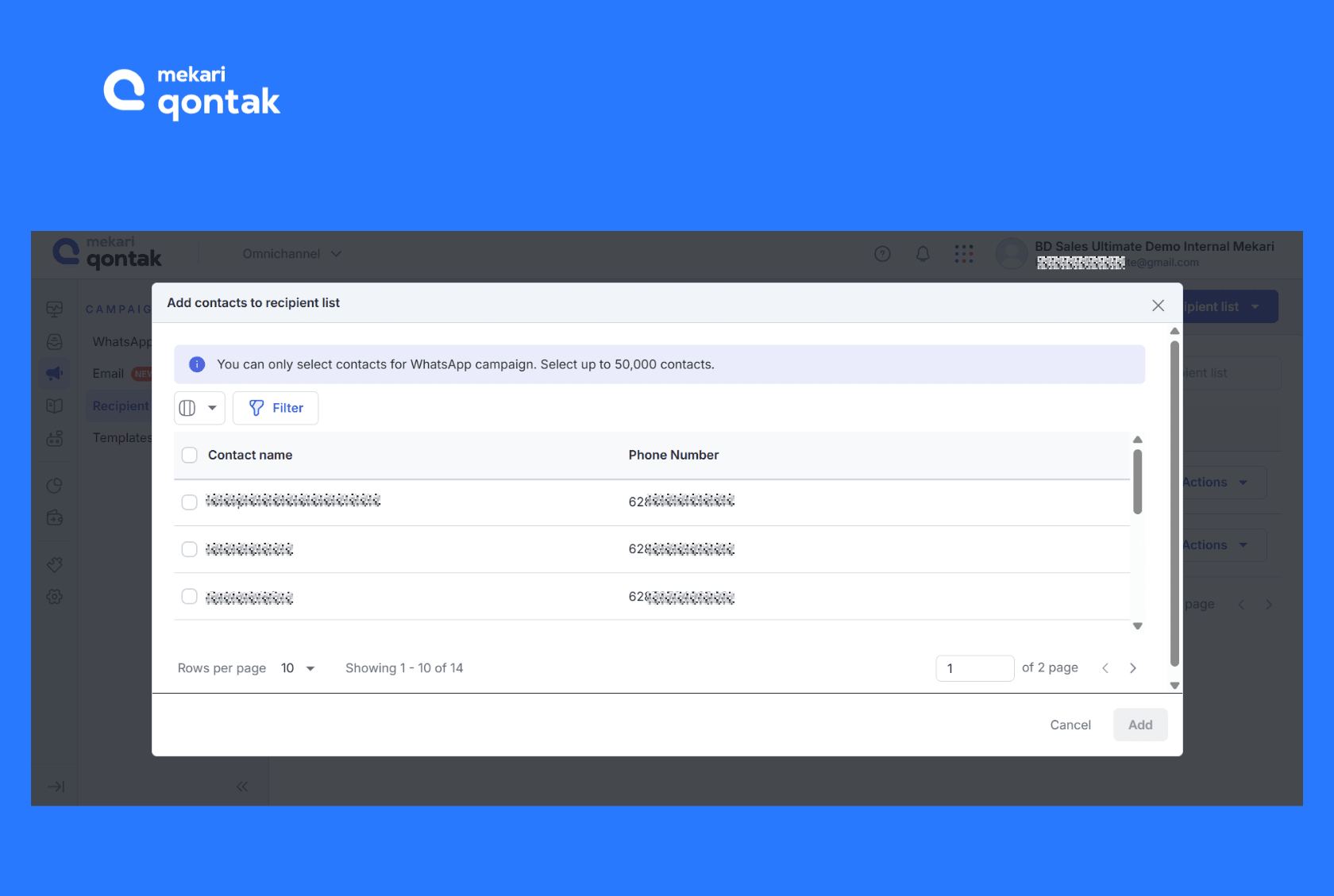Screen dimensions: 1334x896
Task: Check the first contact row checkbox
Action: pyautogui.click(x=190, y=502)
